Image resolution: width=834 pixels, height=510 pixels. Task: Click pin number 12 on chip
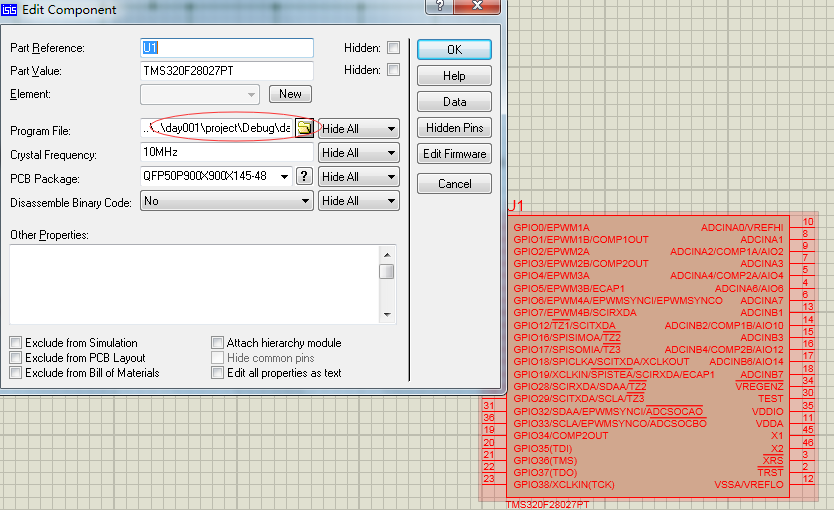808,479
